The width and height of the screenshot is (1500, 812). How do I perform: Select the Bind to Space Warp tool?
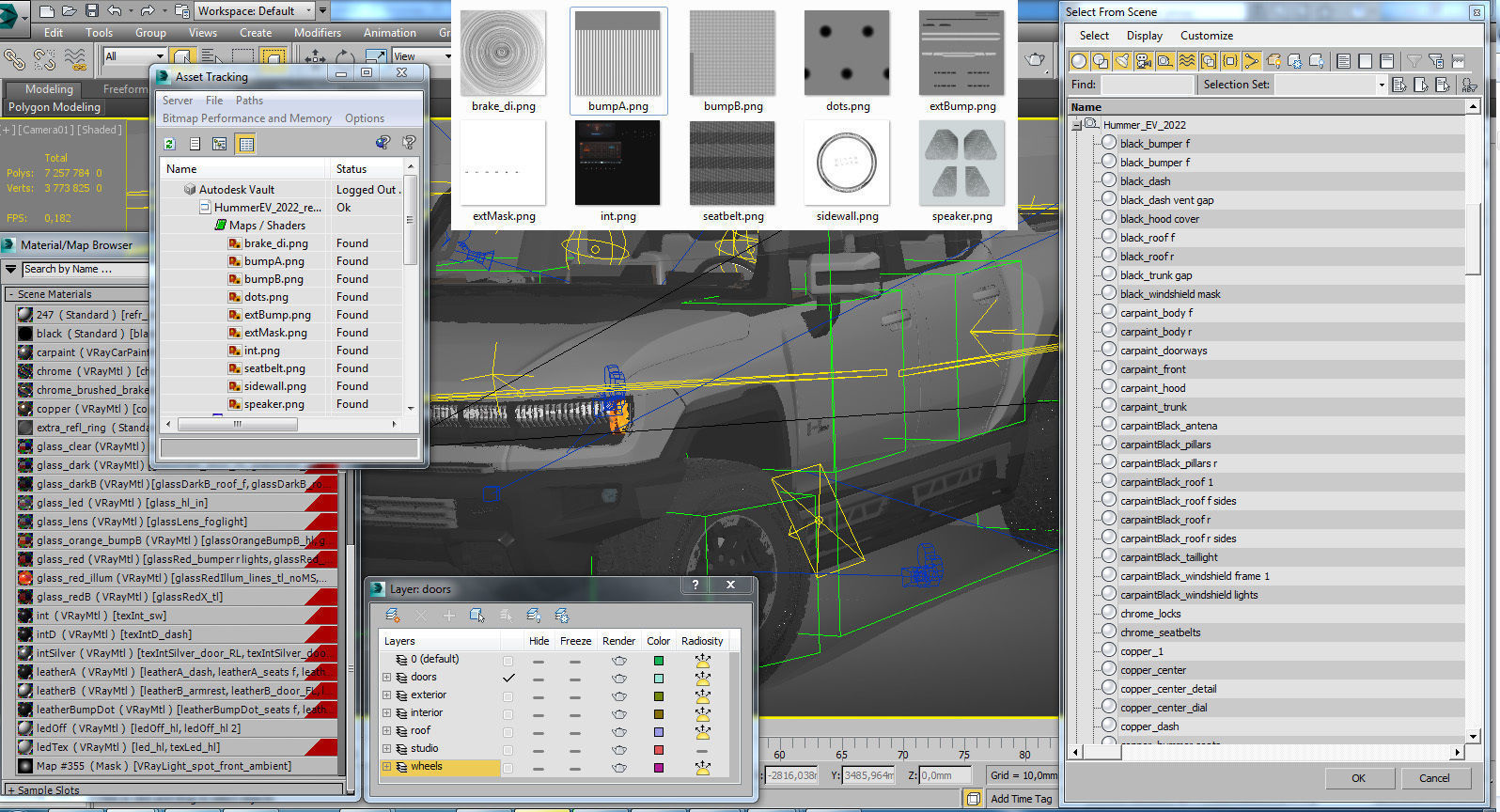click(75, 59)
